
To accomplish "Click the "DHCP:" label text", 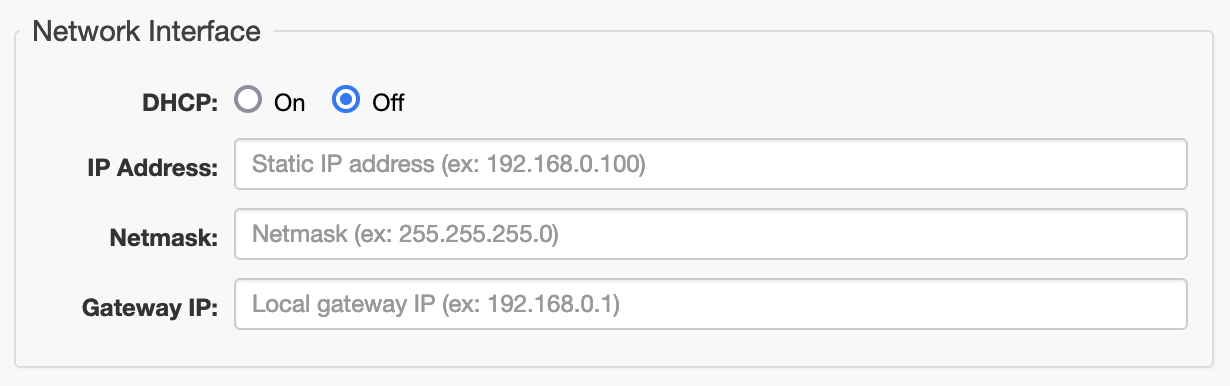I will pyautogui.click(x=182, y=102).
